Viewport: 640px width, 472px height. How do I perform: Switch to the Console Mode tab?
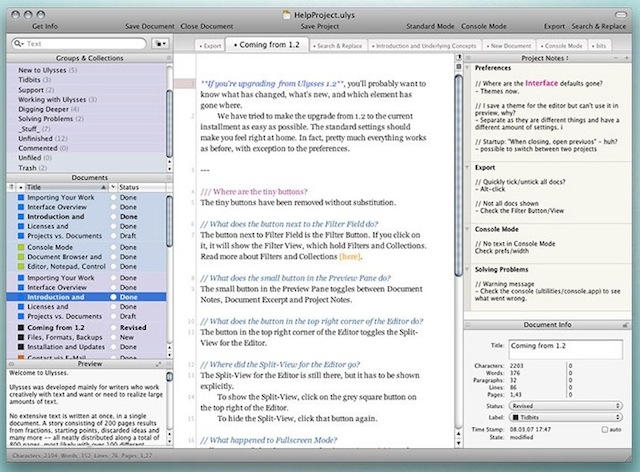pos(562,46)
